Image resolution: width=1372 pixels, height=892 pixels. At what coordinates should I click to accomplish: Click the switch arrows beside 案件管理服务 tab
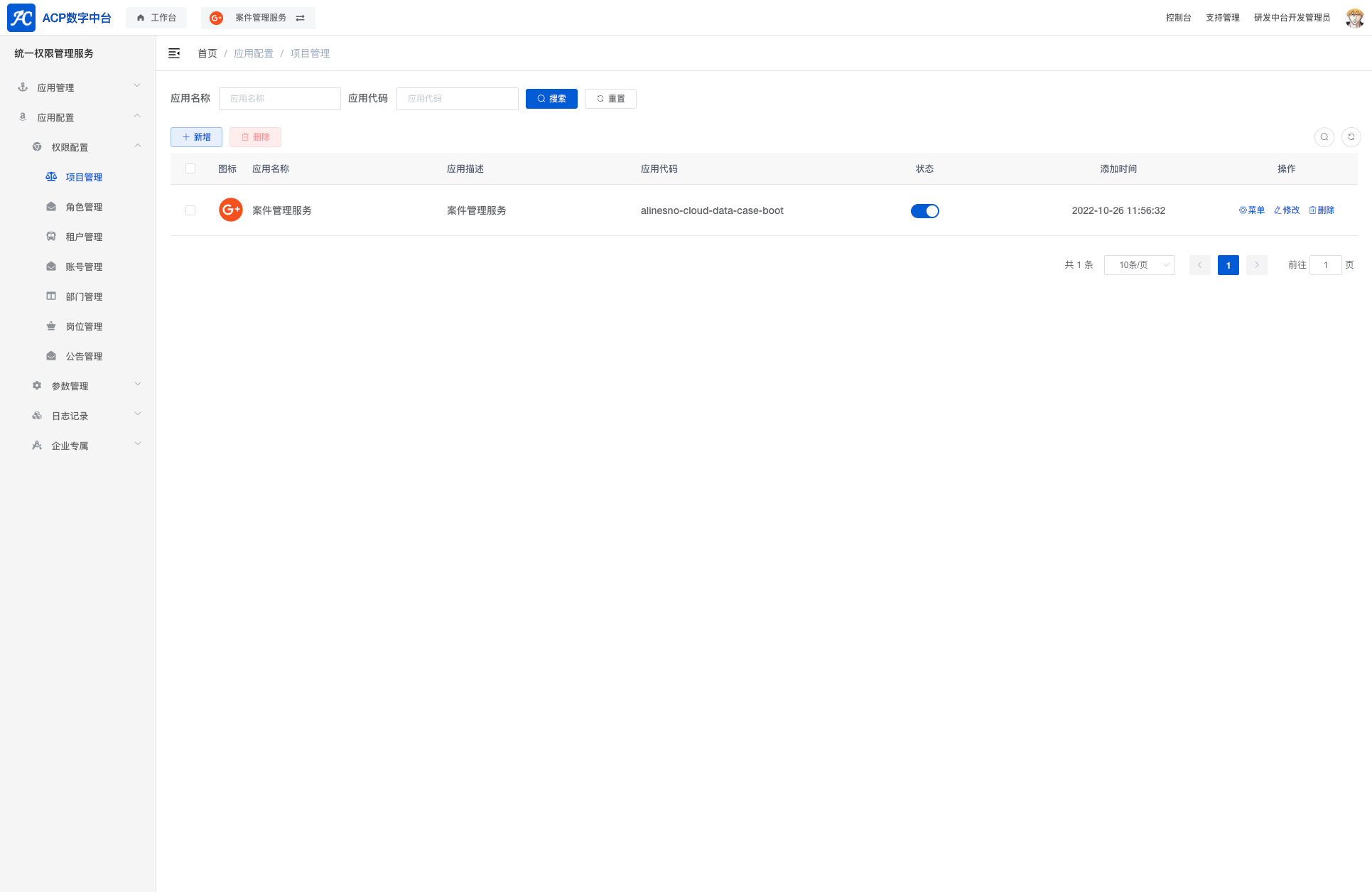pyautogui.click(x=301, y=18)
